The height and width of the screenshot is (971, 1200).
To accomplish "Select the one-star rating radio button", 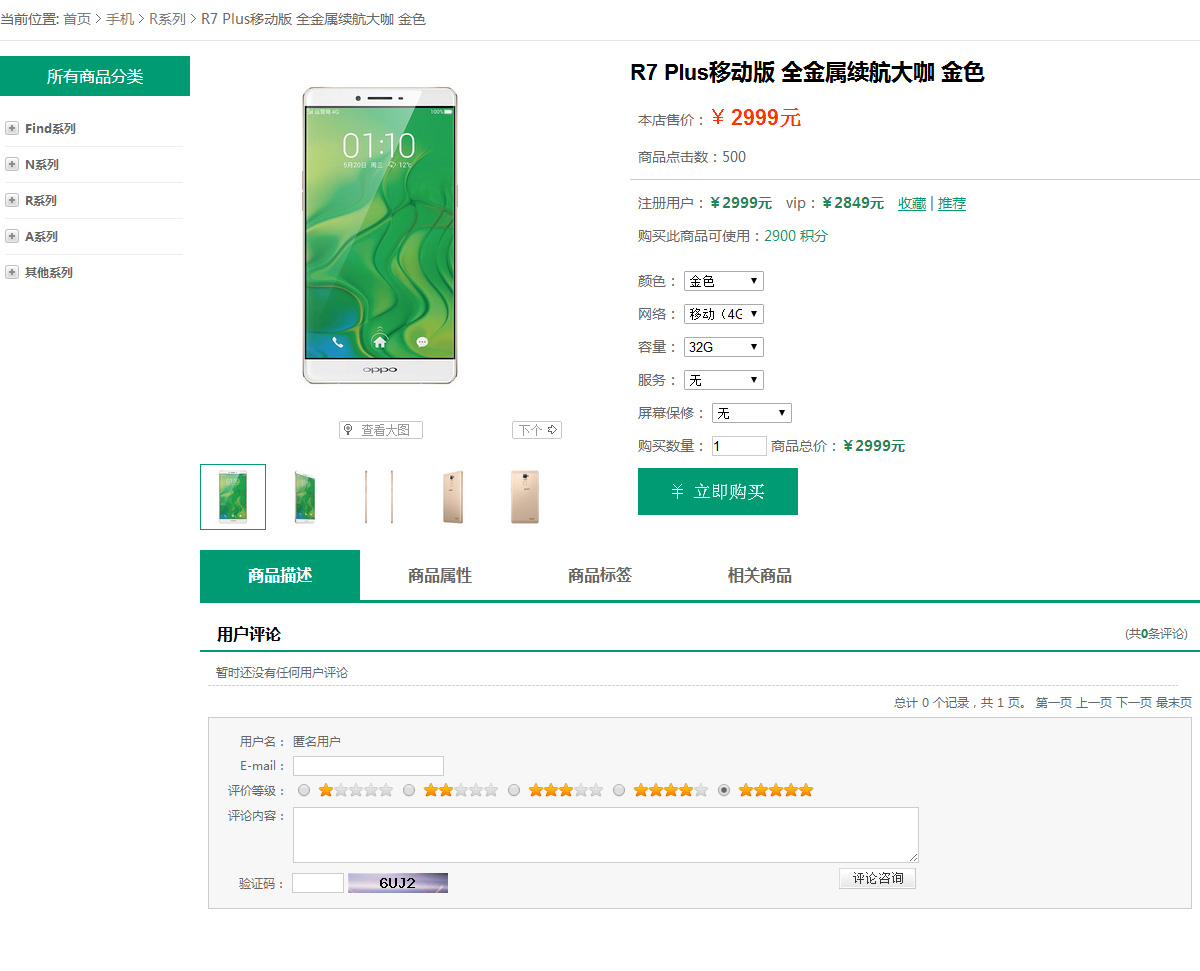I will point(304,790).
